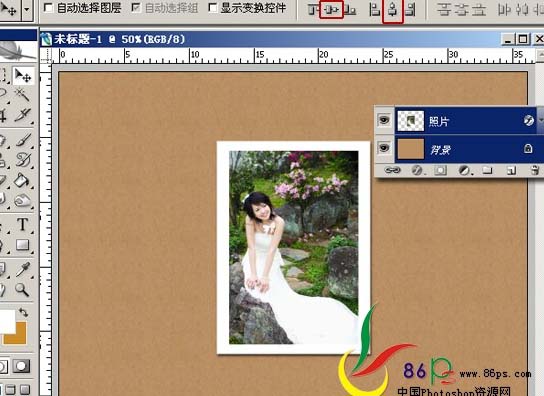
Task: Select the 背景 layer by name
Action: (440, 150)
